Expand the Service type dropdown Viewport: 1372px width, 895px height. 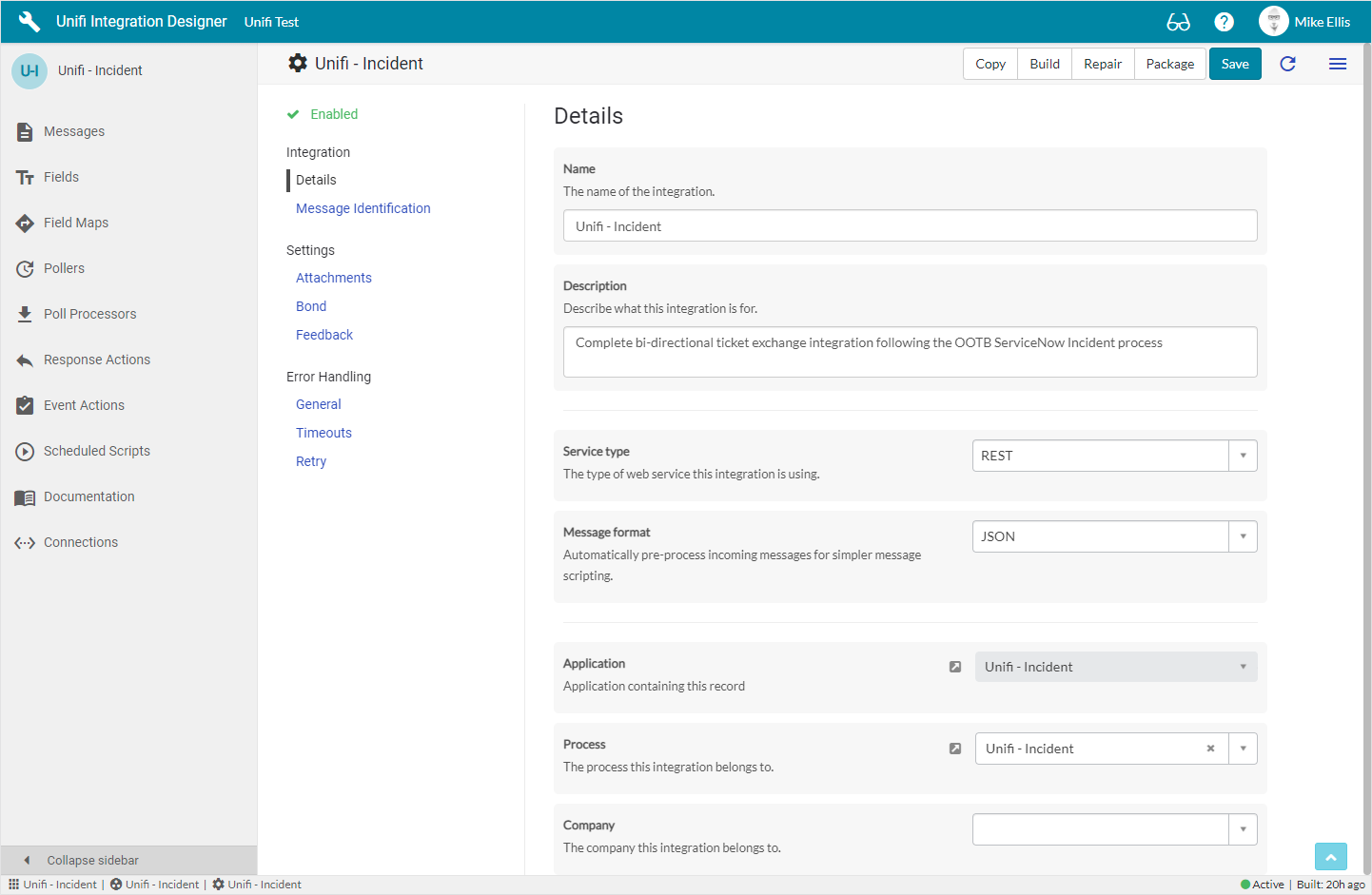tap(1243, 456)
